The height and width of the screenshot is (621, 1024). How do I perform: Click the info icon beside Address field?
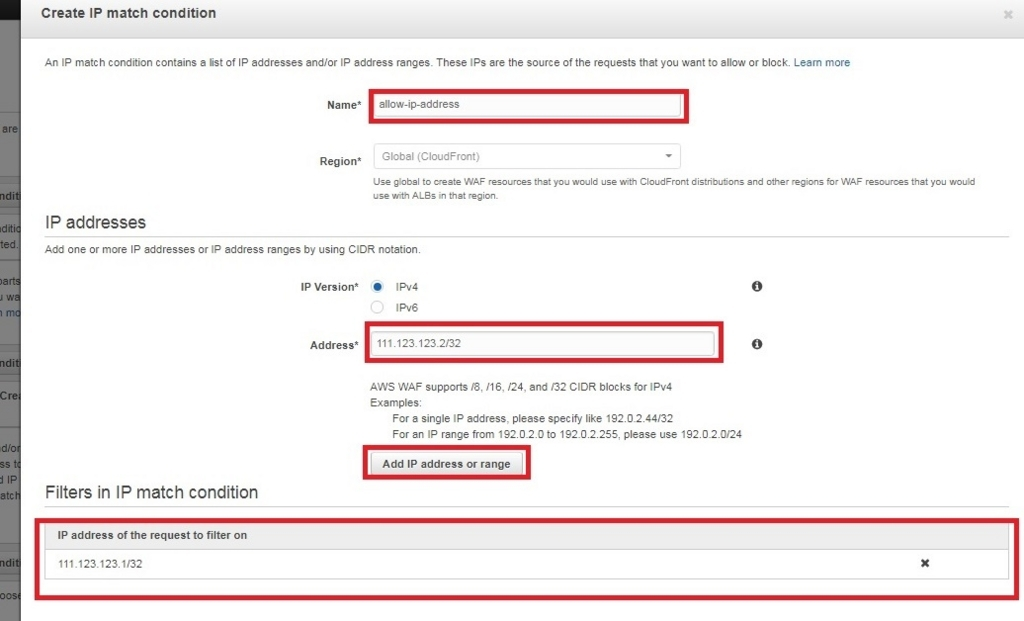[757, 344]
